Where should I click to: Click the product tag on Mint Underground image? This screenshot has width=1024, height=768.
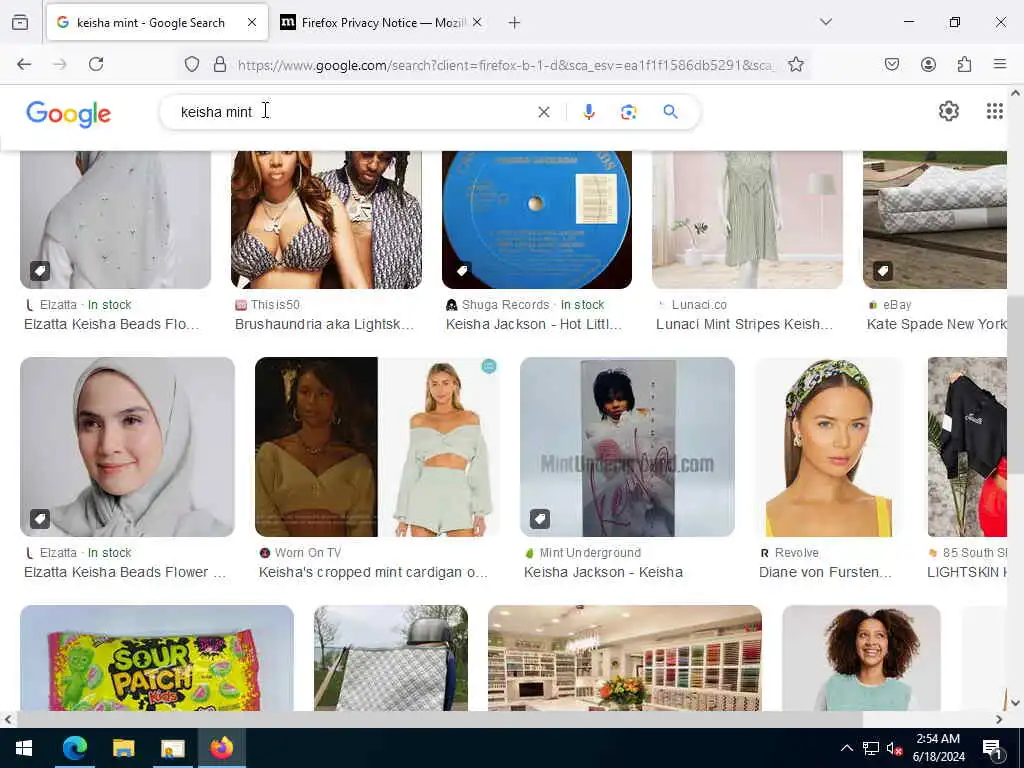click(x=539, y=519)
